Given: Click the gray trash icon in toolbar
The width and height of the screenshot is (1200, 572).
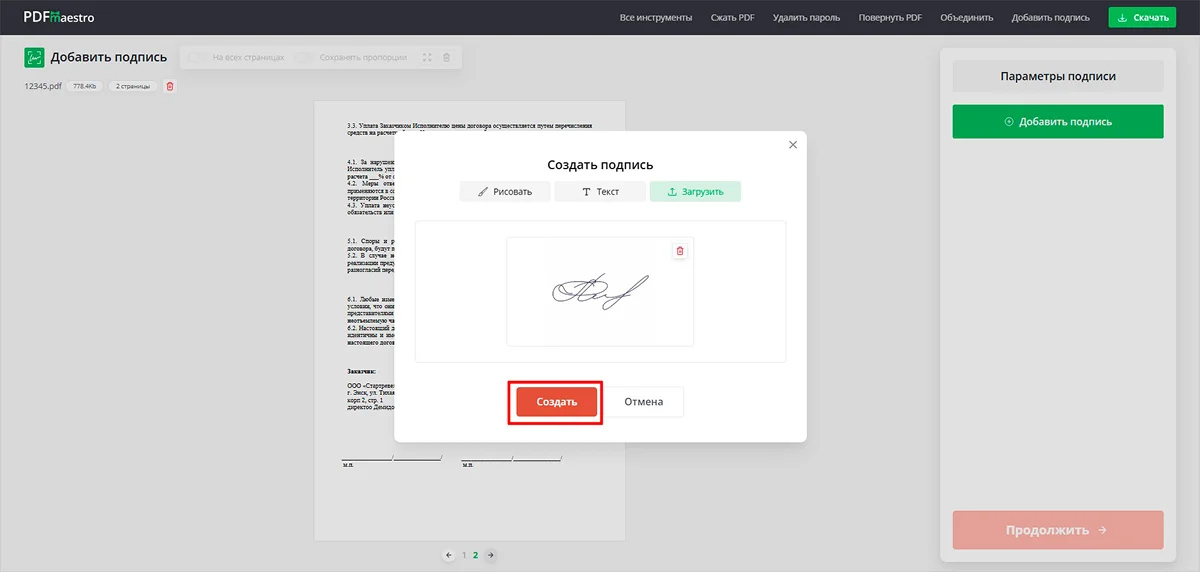Looking at the screenshot, I should (x=447, y=58).
